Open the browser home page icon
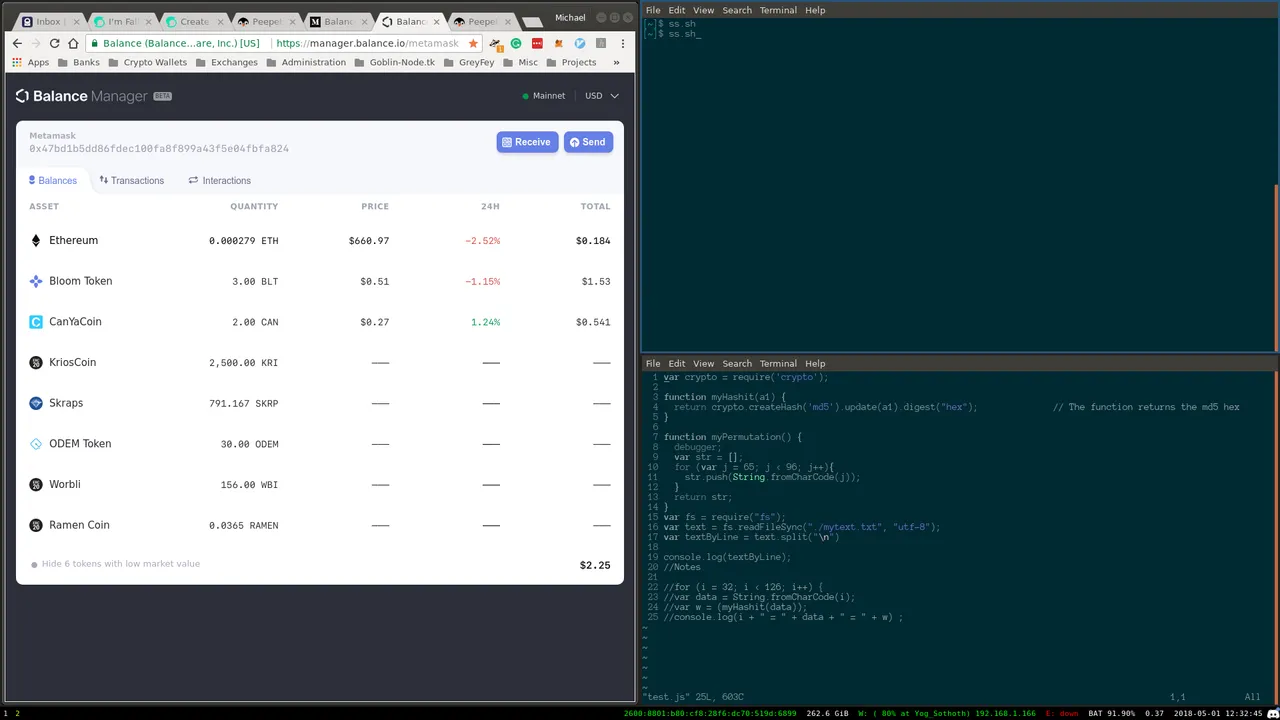Image resolution: width=1280 pixels, height=720 pixels. pos(73,43)
